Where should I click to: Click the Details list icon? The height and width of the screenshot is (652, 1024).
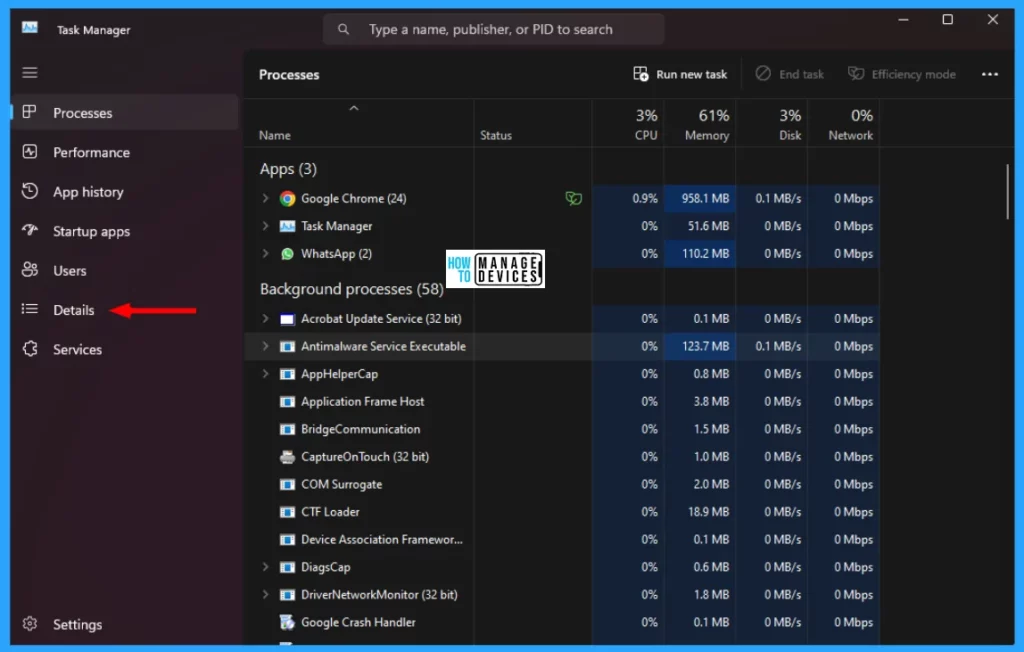pyautogui.click(x=29, y=309)
